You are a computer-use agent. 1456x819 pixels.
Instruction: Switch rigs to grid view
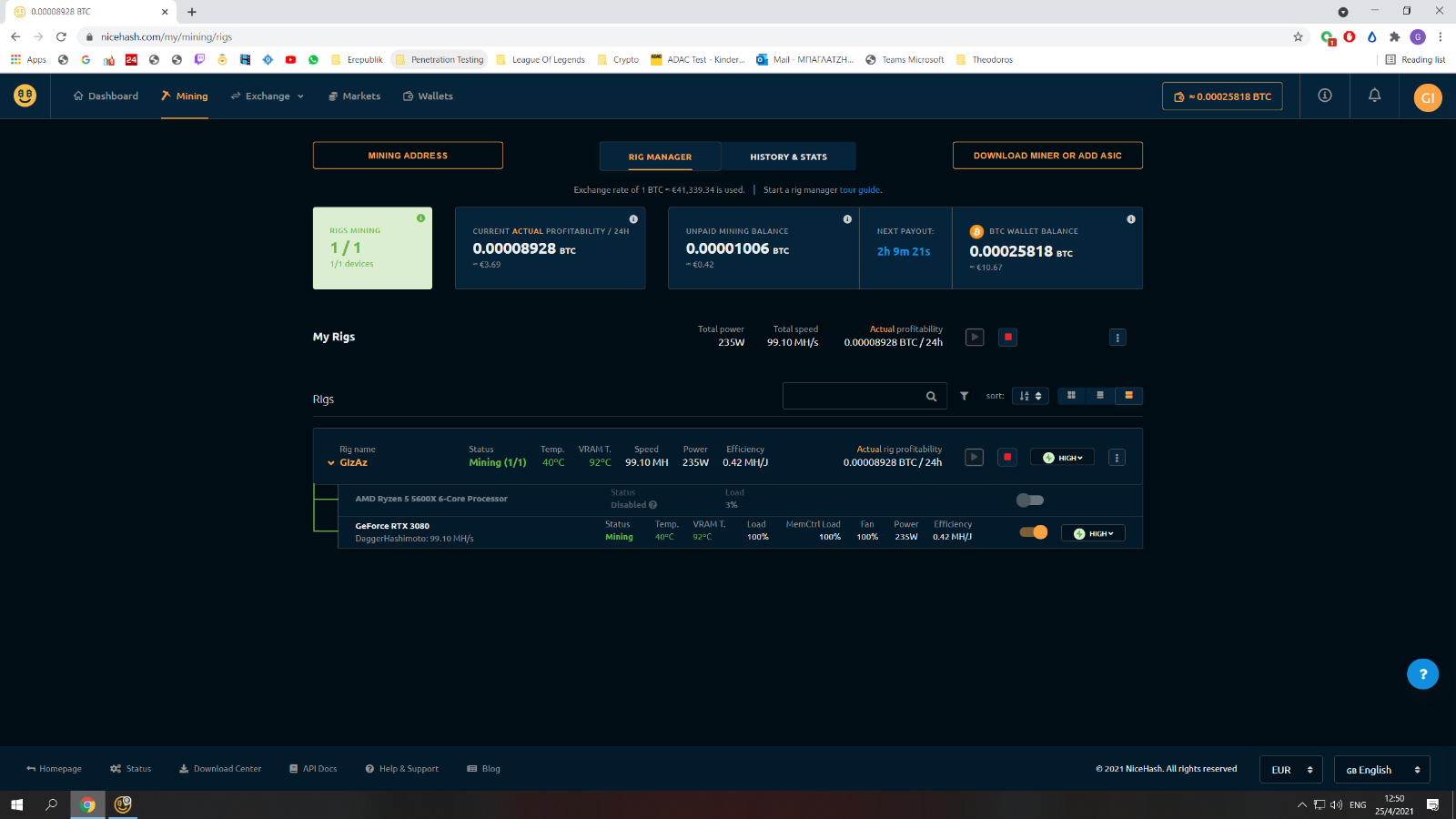pyautogui.click(x=1071, y=396)
